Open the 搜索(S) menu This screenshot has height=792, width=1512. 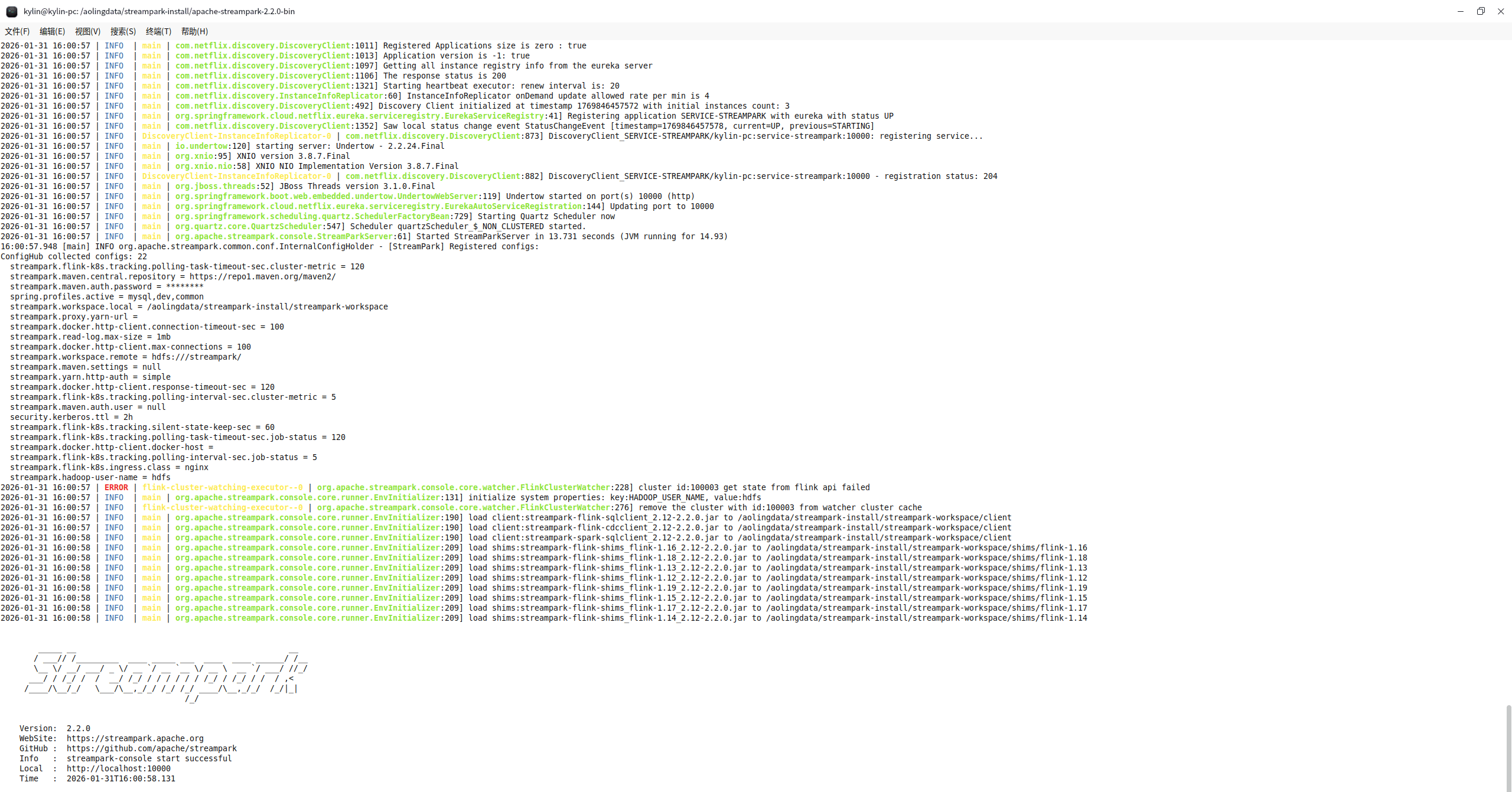tap(123, 31)
